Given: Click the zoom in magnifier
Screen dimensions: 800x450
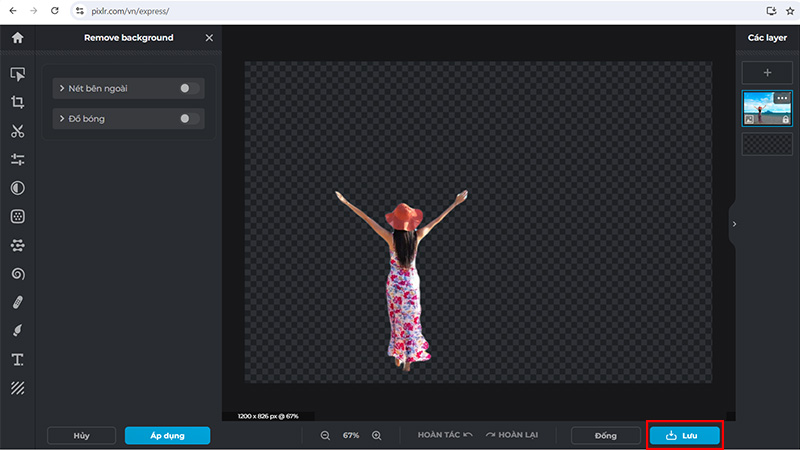Looking at the screenshot, I should (x=377, y=436).
